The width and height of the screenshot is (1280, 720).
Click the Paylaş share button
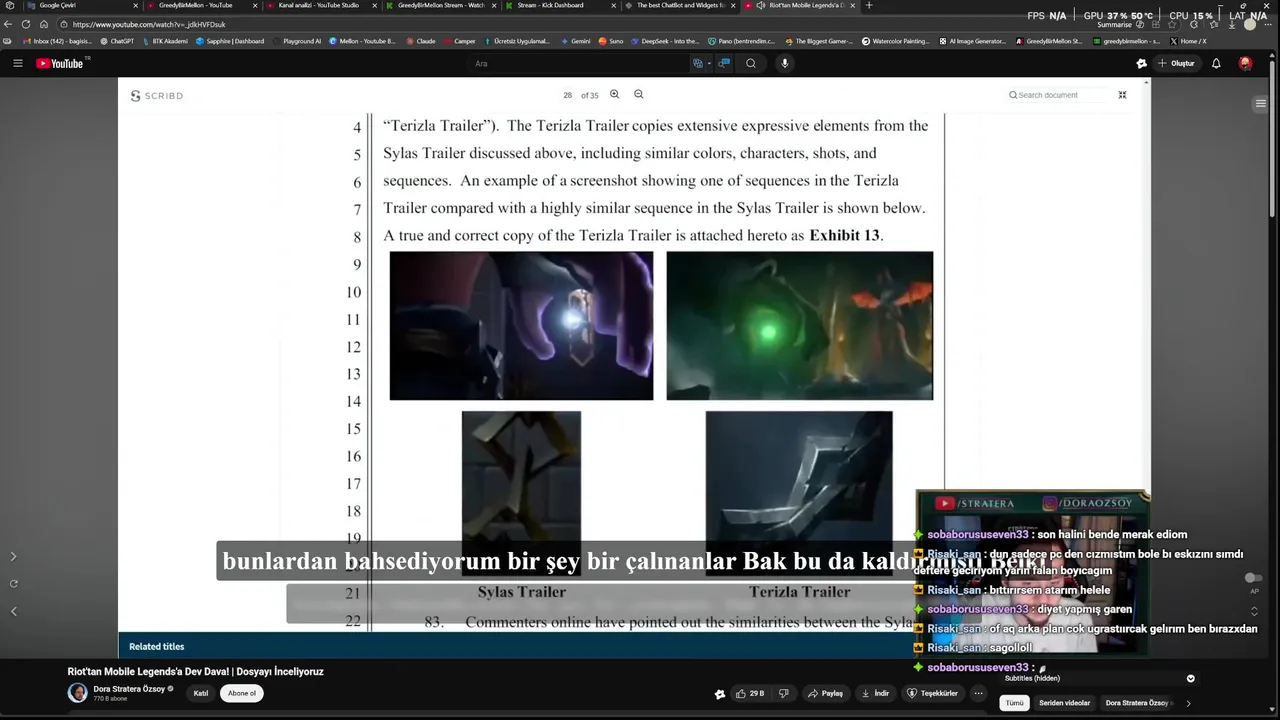826,693
